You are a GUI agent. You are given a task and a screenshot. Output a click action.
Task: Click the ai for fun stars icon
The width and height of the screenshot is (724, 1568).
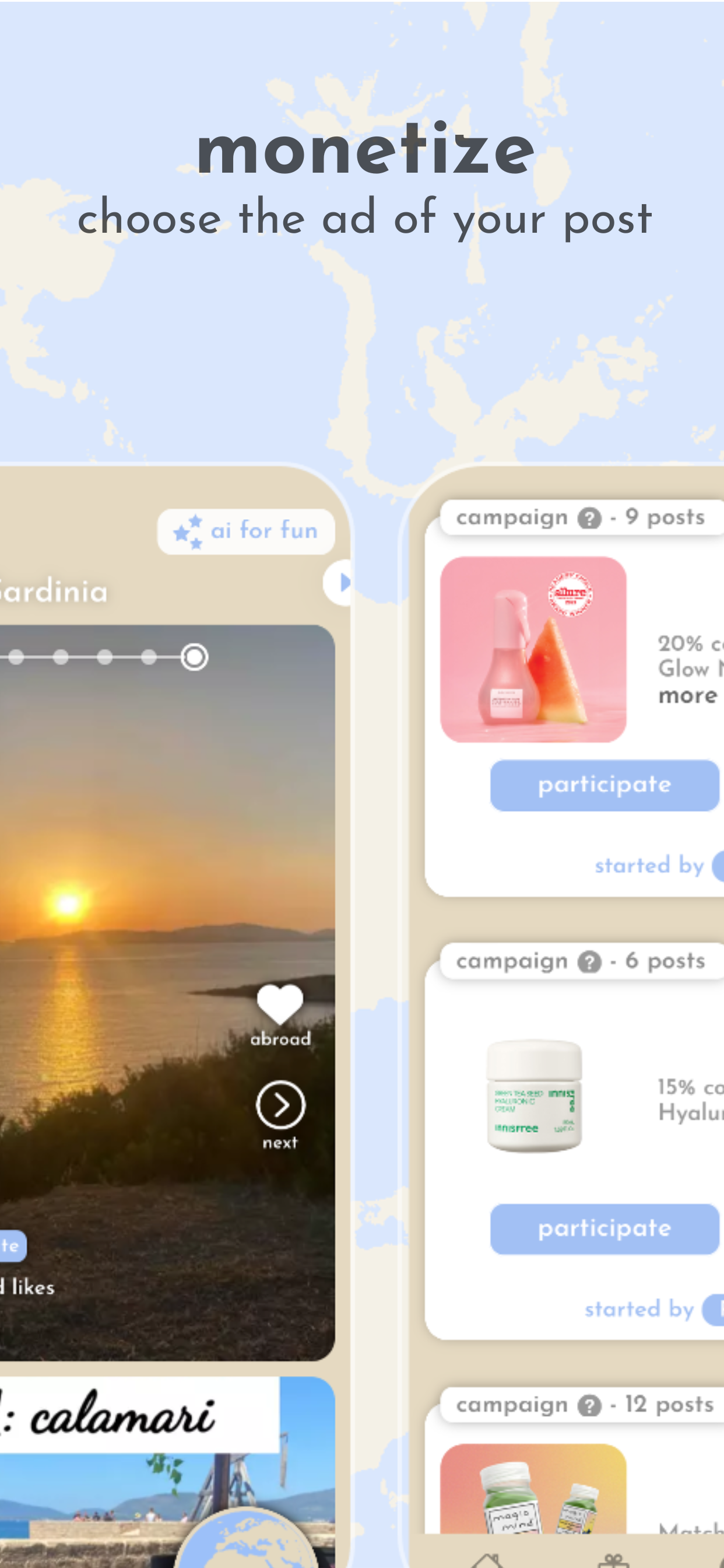coord(188,531)
